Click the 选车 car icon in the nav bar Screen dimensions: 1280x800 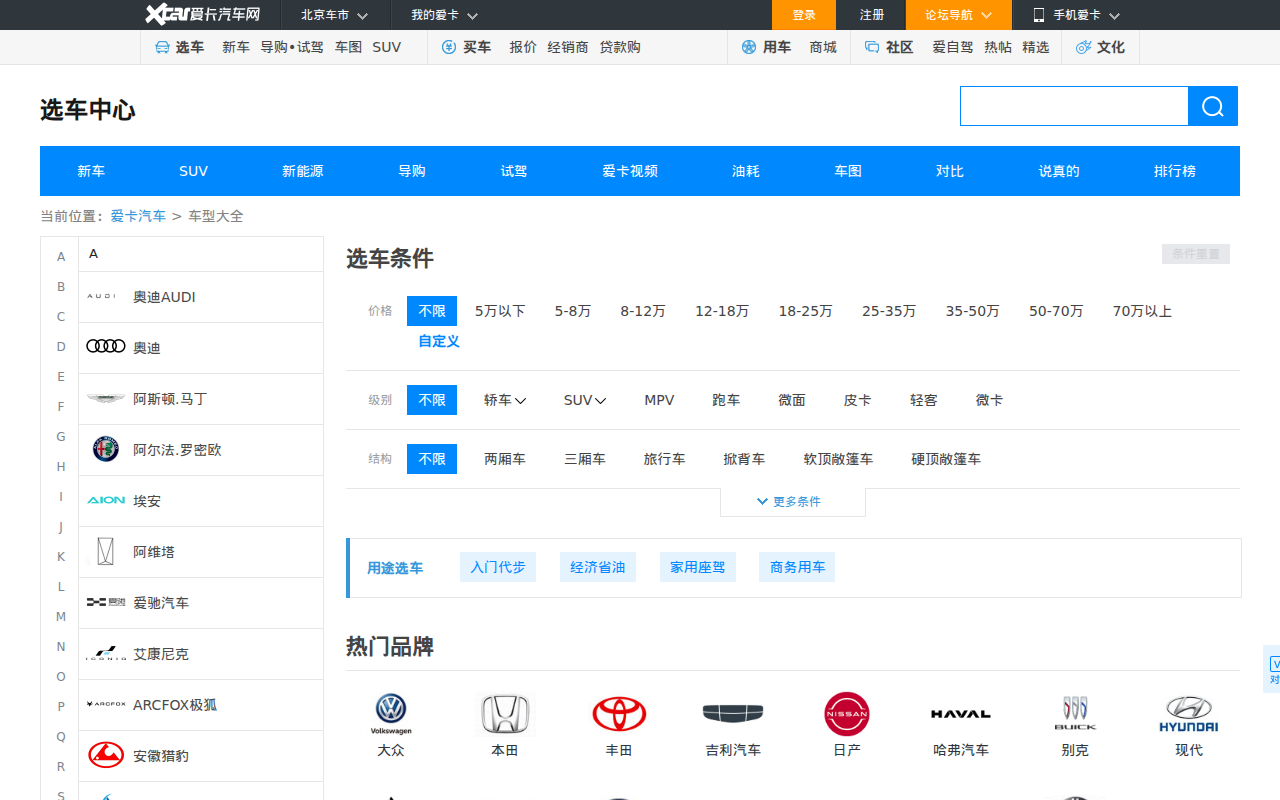click(x=162, y=47)
